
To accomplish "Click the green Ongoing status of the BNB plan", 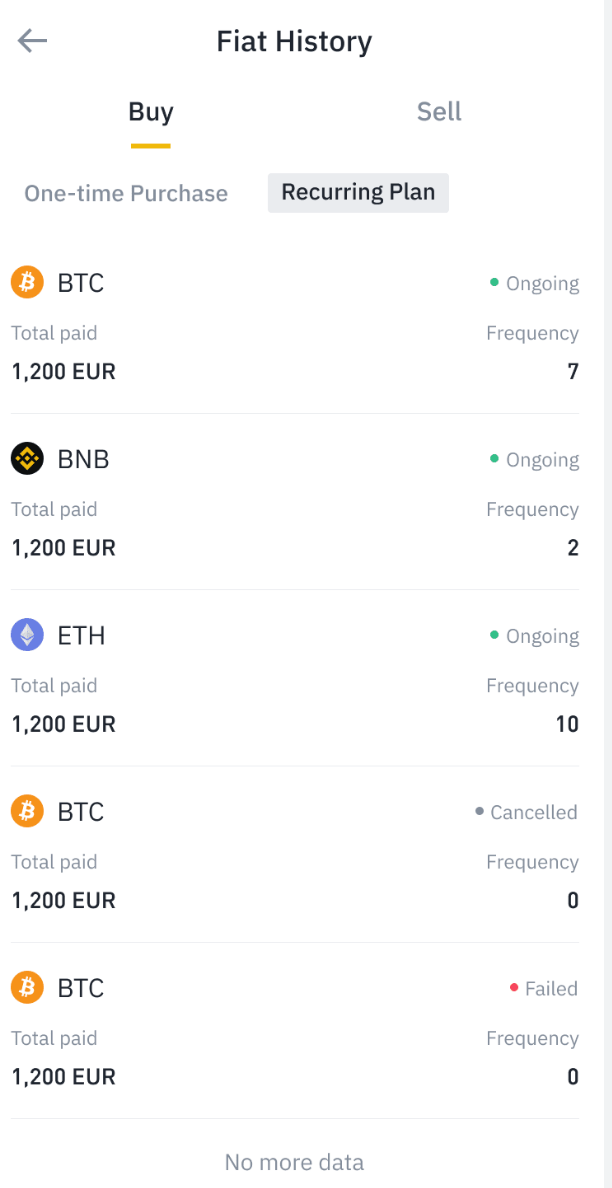I will click(x=535, y=460).
